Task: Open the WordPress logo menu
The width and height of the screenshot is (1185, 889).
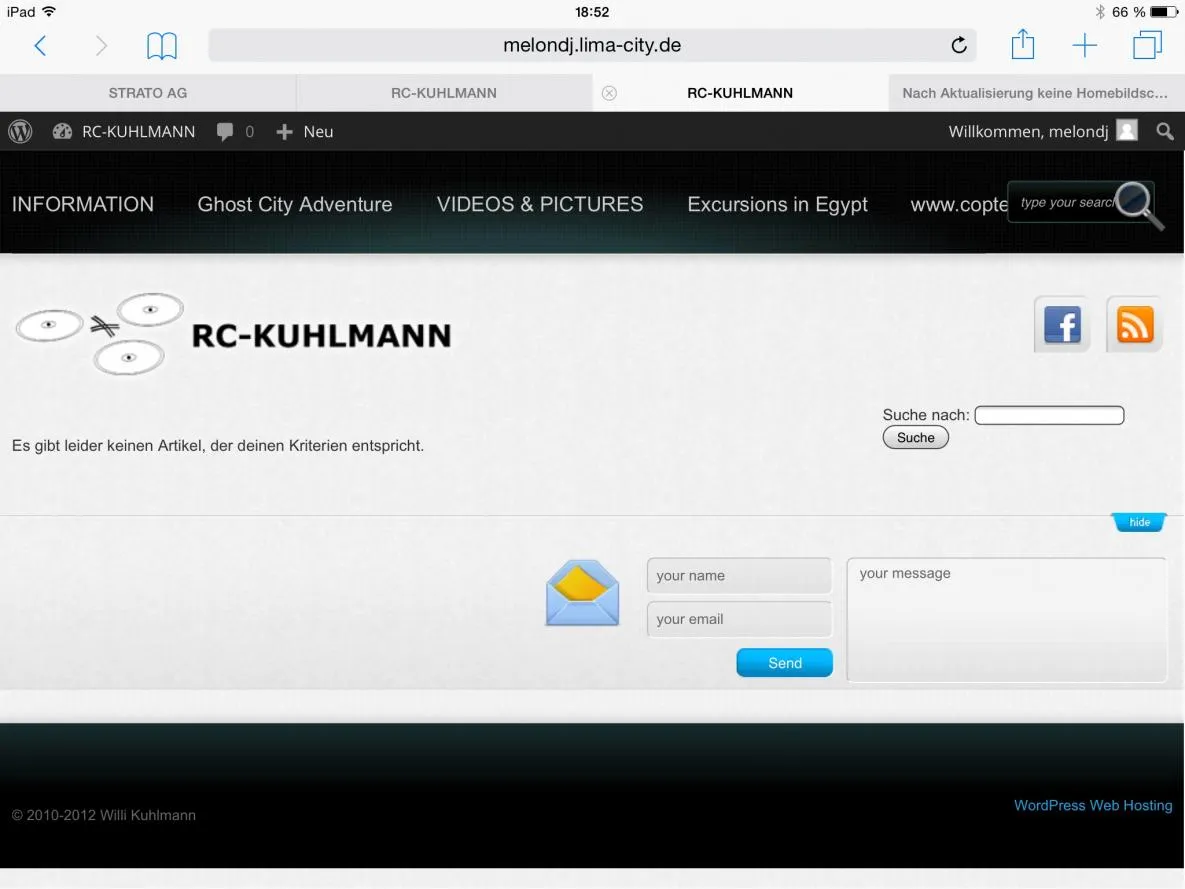Action: 20,132
